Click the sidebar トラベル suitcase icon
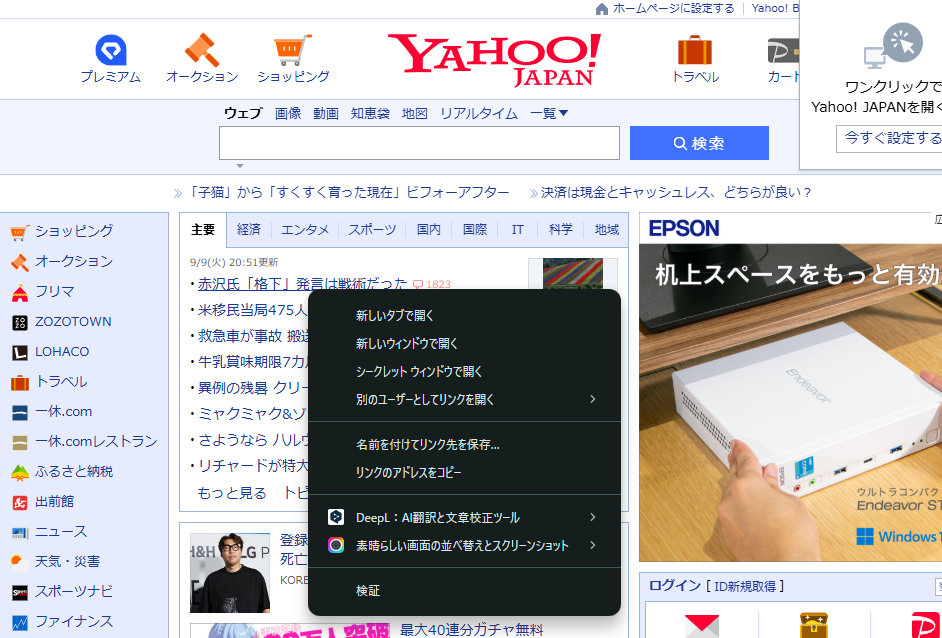 coord(20,383)
